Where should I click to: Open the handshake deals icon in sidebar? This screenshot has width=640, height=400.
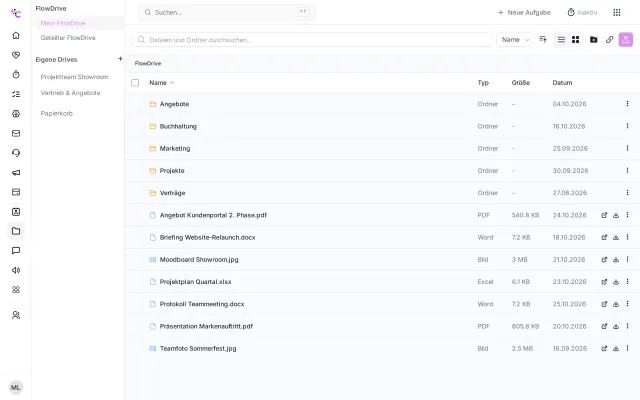(16, 55)
